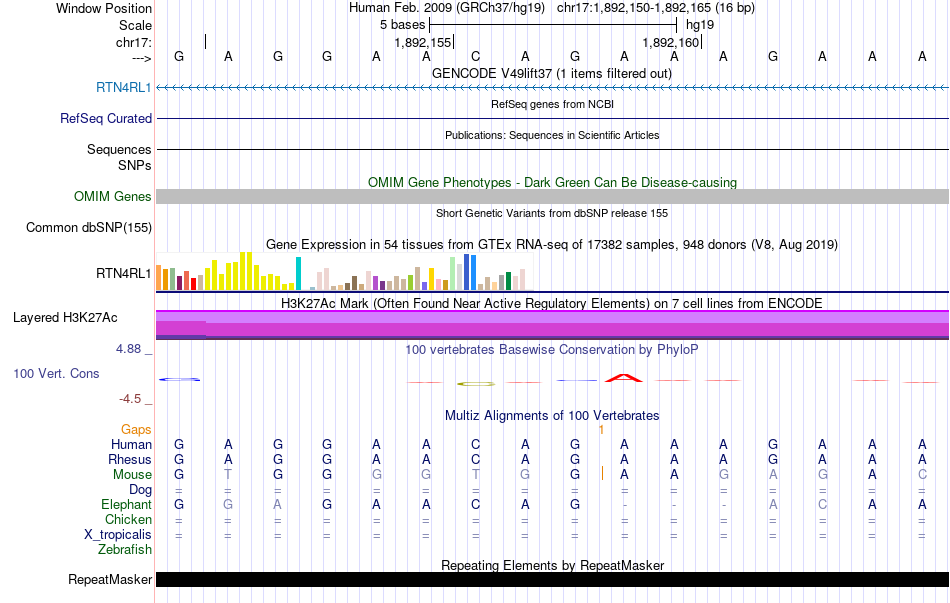Click the 100 Vert. Cons track label
Viewport: 950px width, 603px height.
(x=56, y=373)
